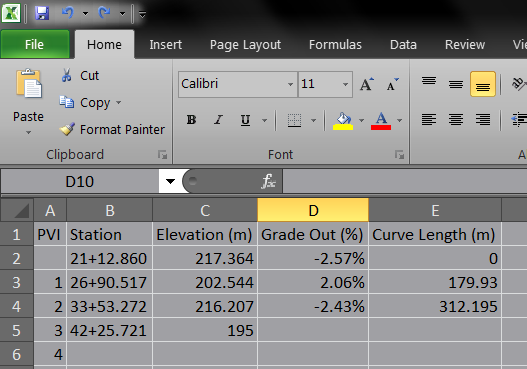527x369 pixels.
Task: Open the redo history dropdown arrow
Action: [122, 14]
